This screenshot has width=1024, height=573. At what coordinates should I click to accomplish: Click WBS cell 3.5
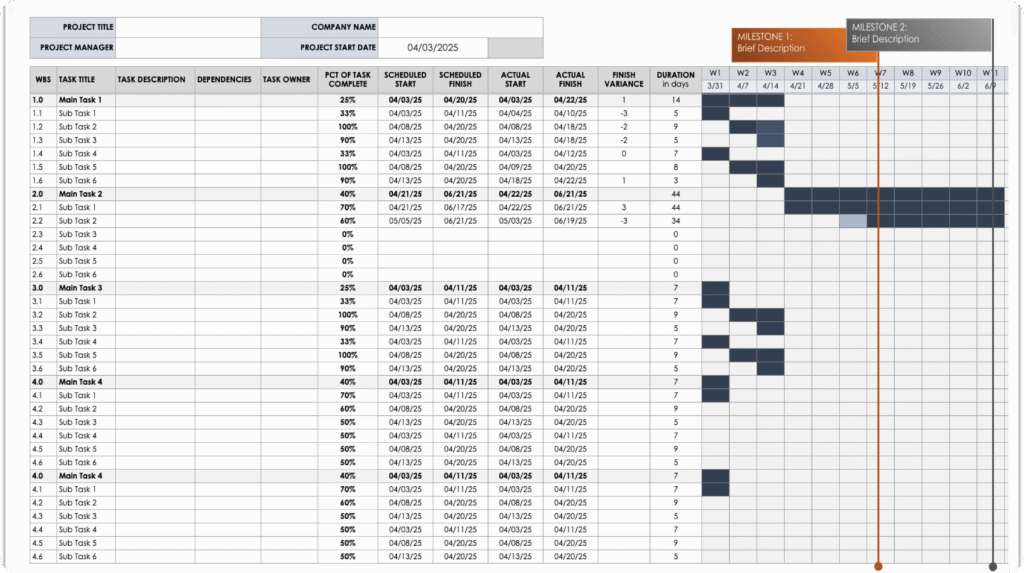(x=43, y=355)
